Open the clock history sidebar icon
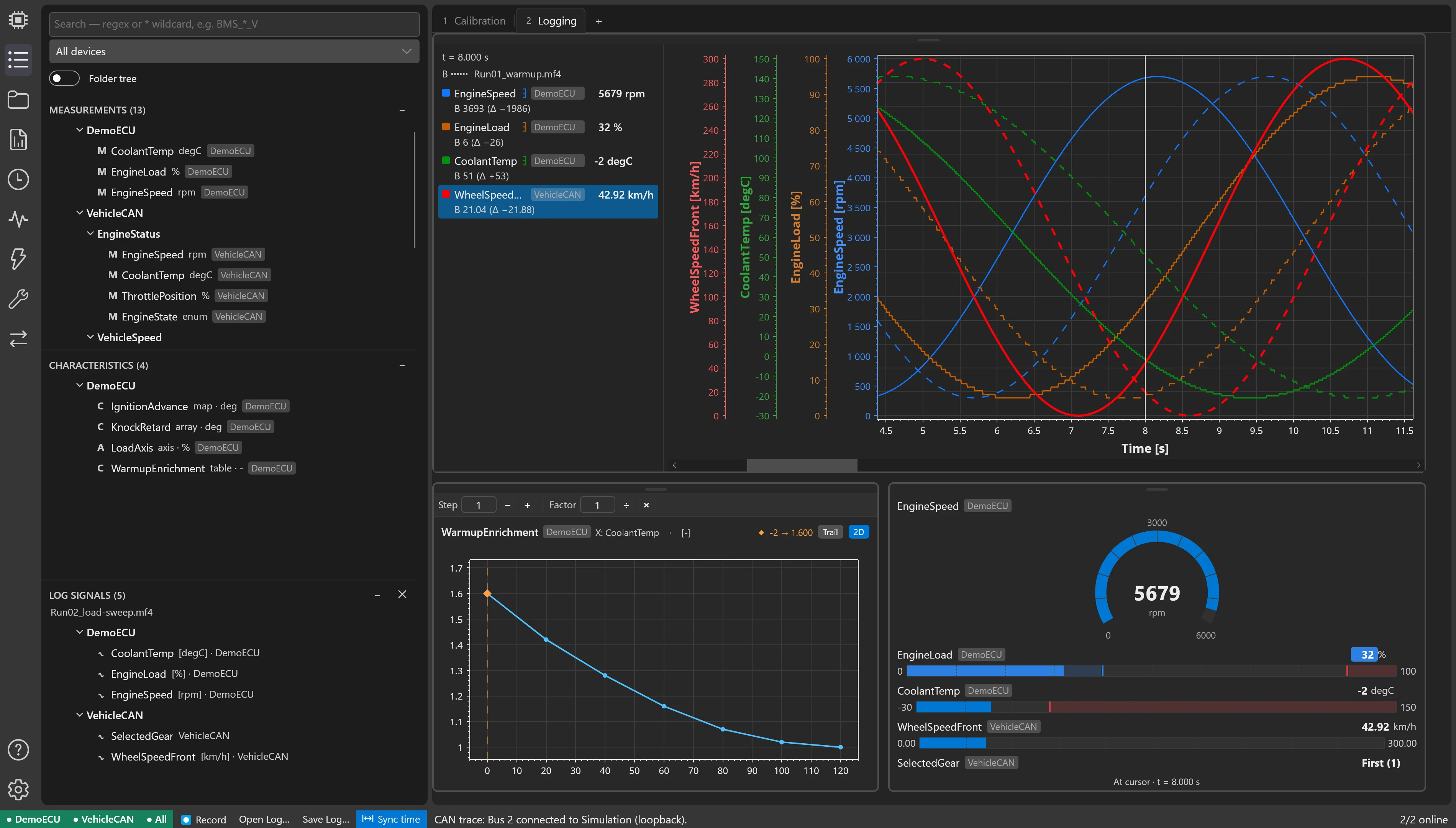 [18, 179]
